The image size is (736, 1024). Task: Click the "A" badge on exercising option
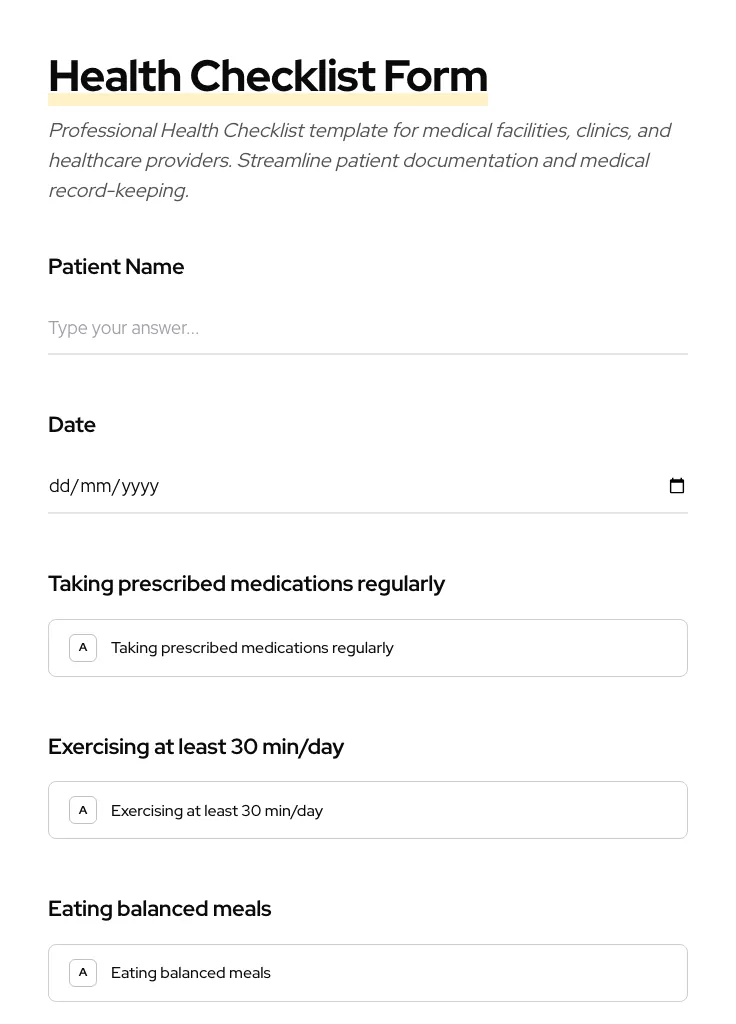[x=83, y=810]
